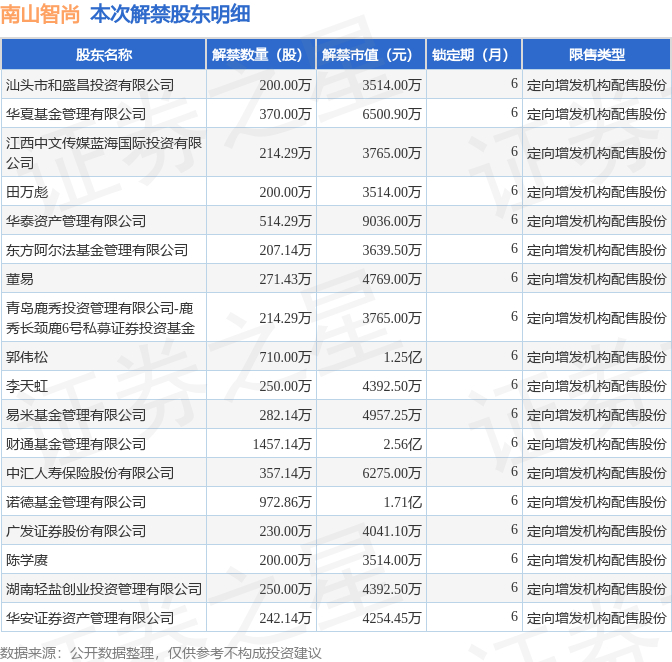The image size is (672, 662).
Task: Click the 限售类型 column header
Action: pyautogui.click(x=597, y=54)
